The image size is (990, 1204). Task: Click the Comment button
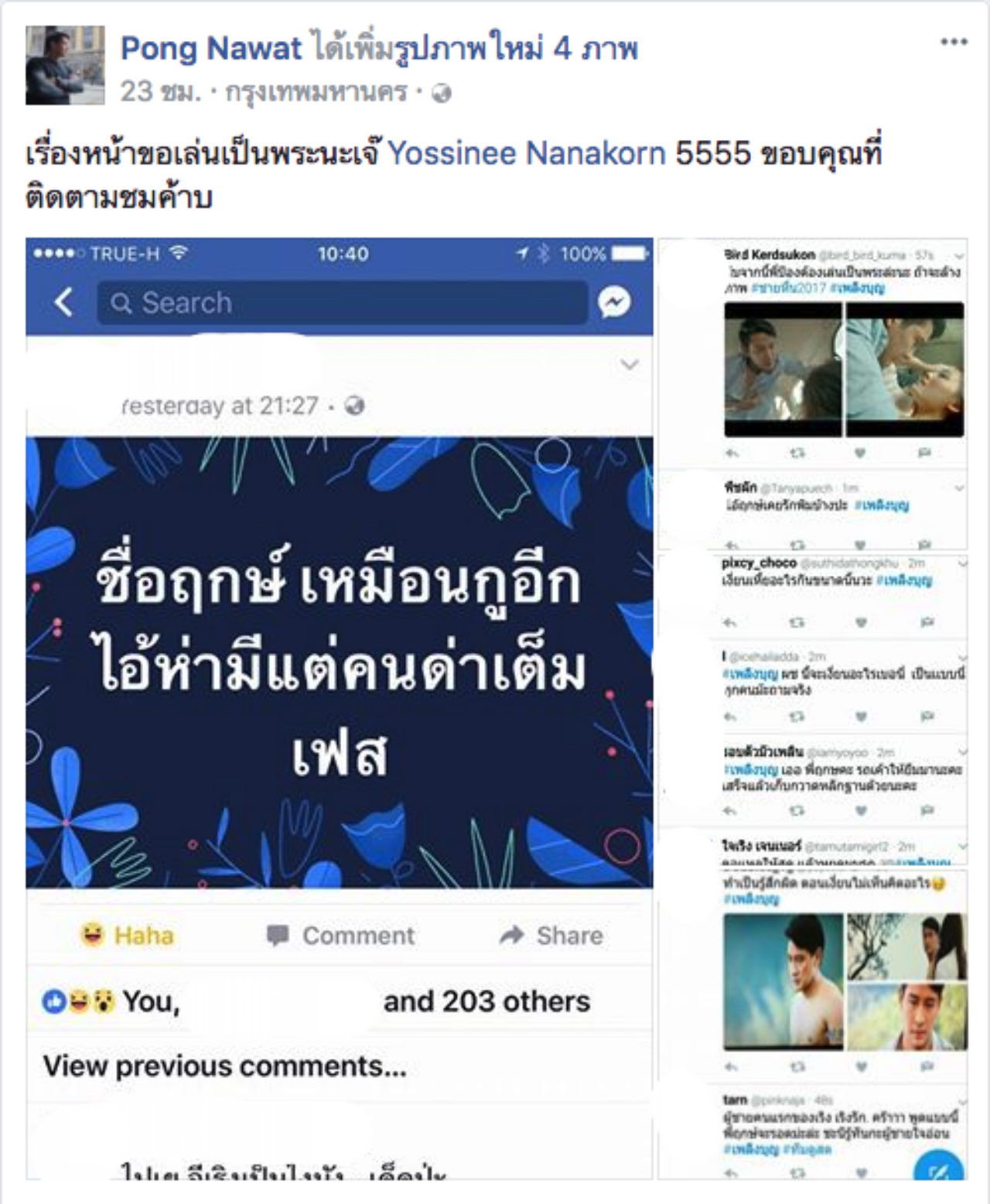[x=340, y=935]
